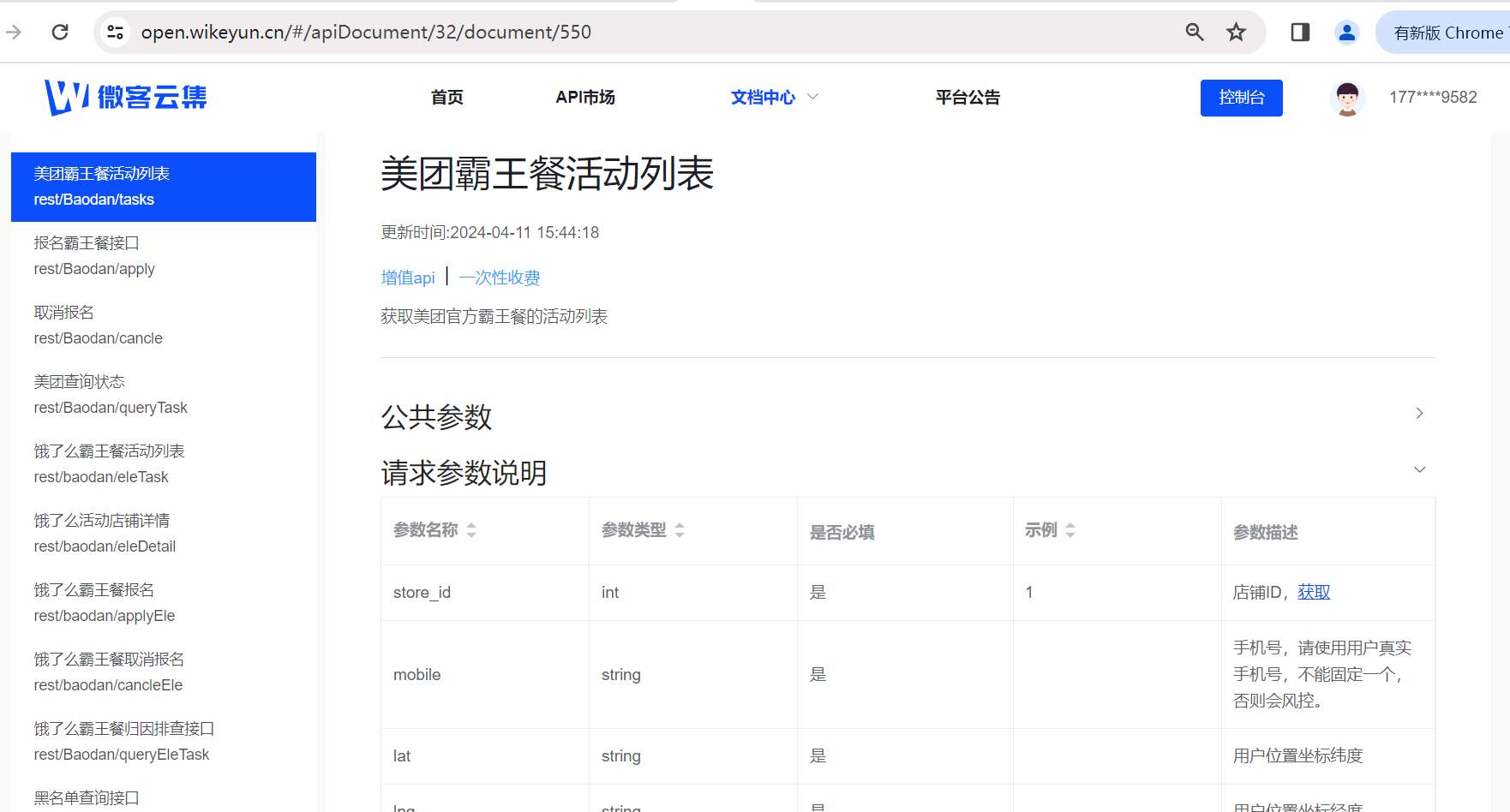
Task: Sort by 参数名称 column arrows
Action: (x=471, y=530)
